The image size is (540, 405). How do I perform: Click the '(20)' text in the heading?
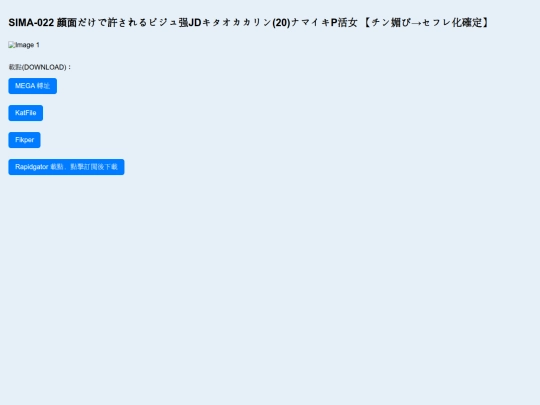click(281, 23)
